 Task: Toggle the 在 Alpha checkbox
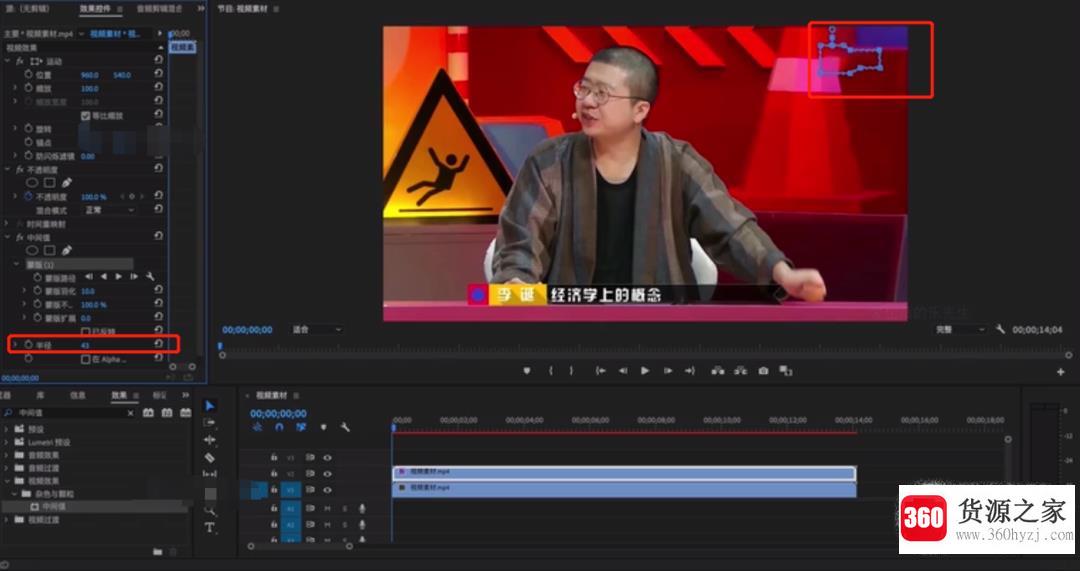click(85, 360)
